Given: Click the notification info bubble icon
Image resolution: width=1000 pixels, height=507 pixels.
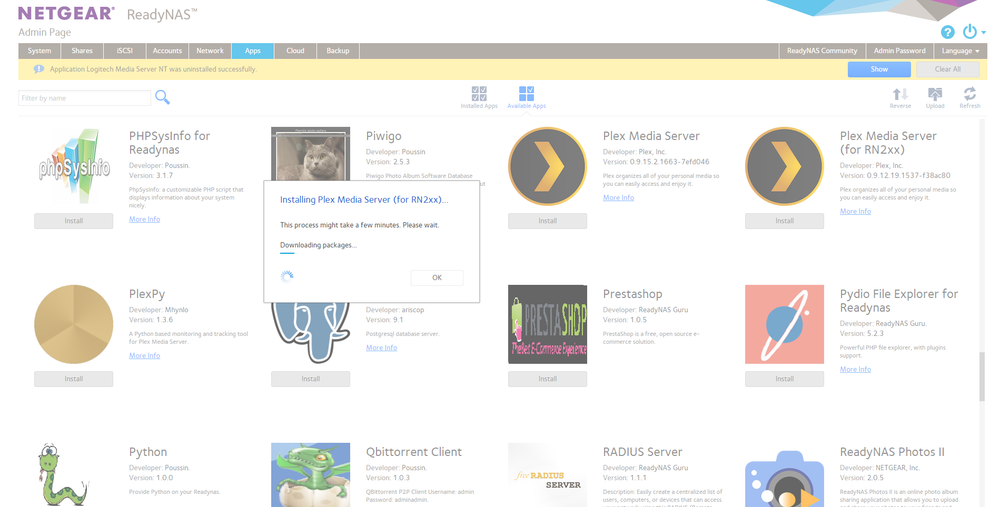Looking at the screenshot, I should point(39,69).
